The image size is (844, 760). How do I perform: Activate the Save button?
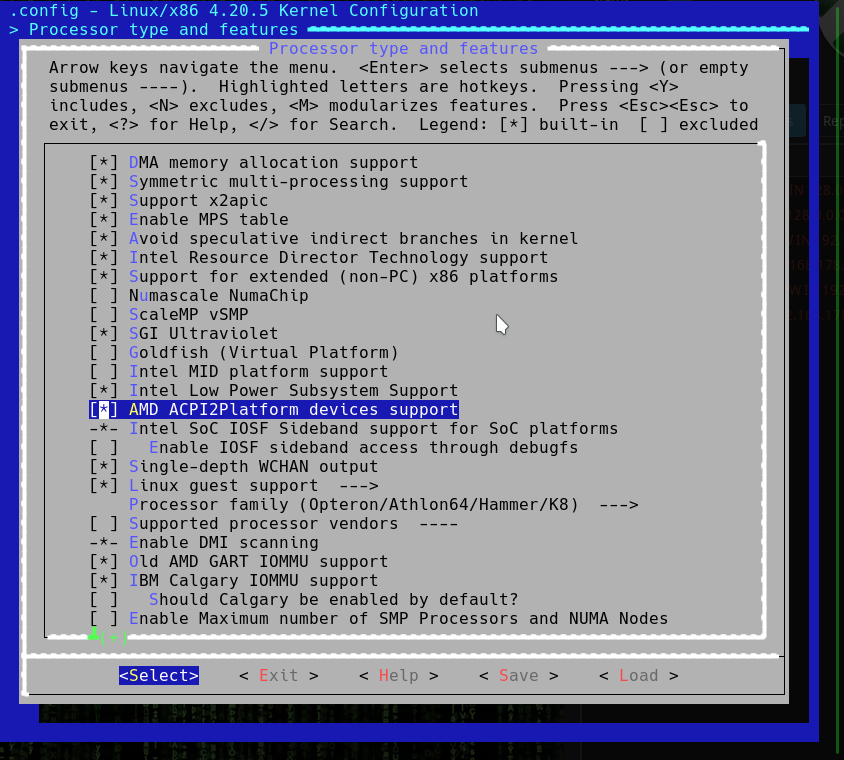(x=518, y=675)
